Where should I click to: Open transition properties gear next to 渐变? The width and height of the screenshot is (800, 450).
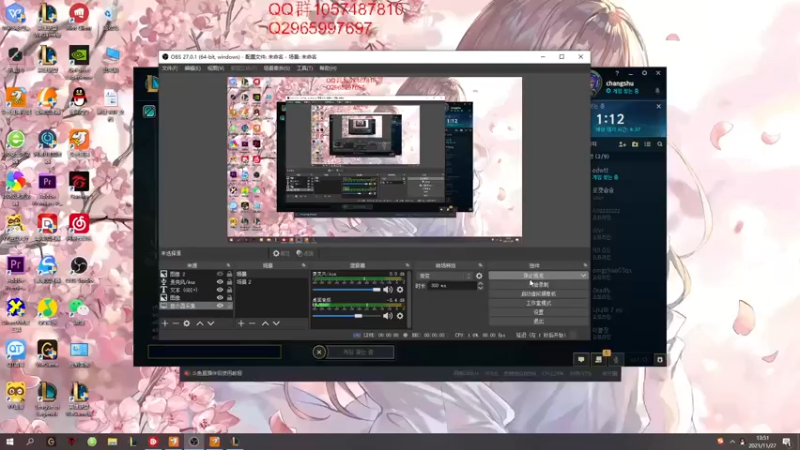tap(479, 276)
